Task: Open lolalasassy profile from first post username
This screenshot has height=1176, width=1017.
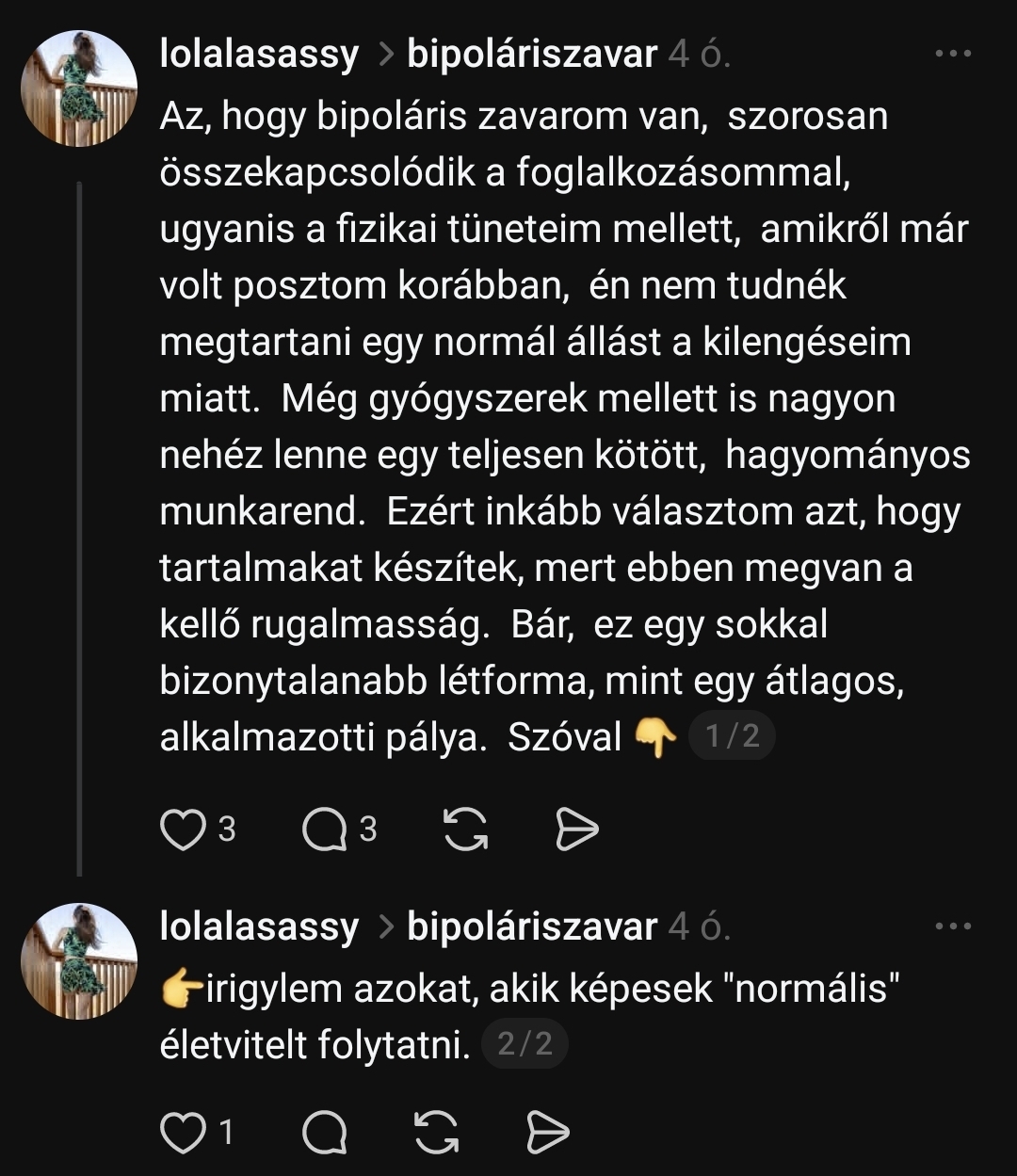Action: tap(259, 56)
